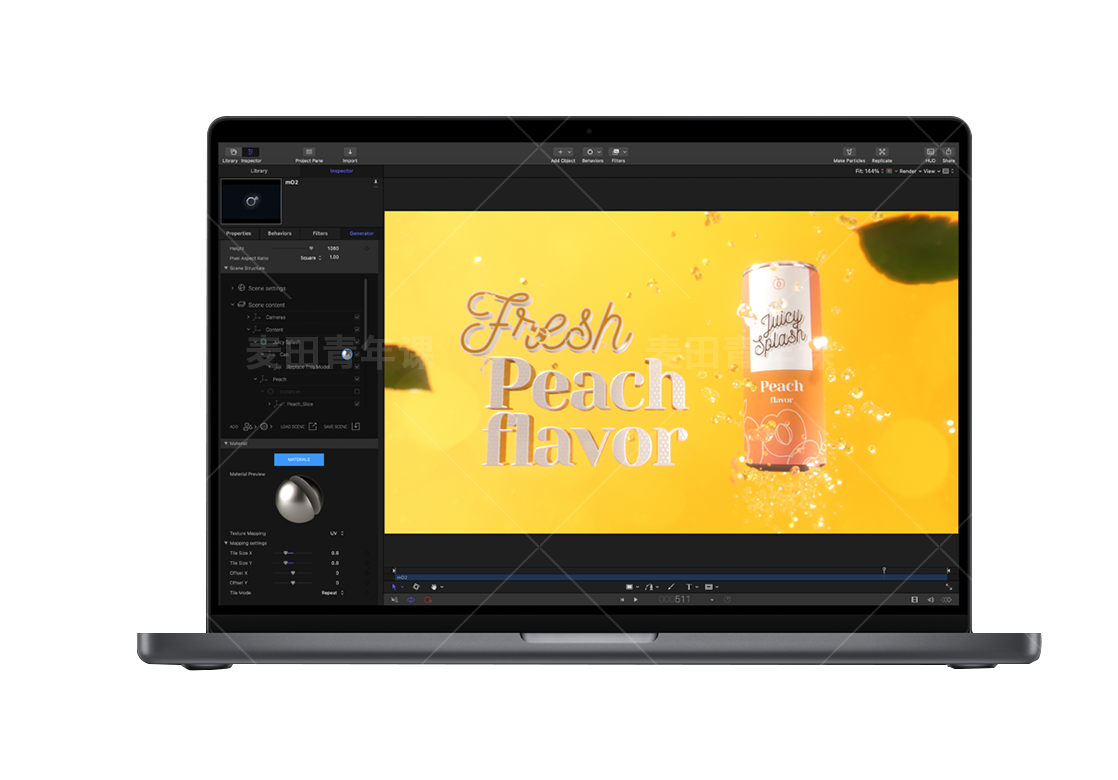This screenshot has height=780, width=1118.
Task: Collapse the Scene Structure section
Action: click(x=226, y=268)
